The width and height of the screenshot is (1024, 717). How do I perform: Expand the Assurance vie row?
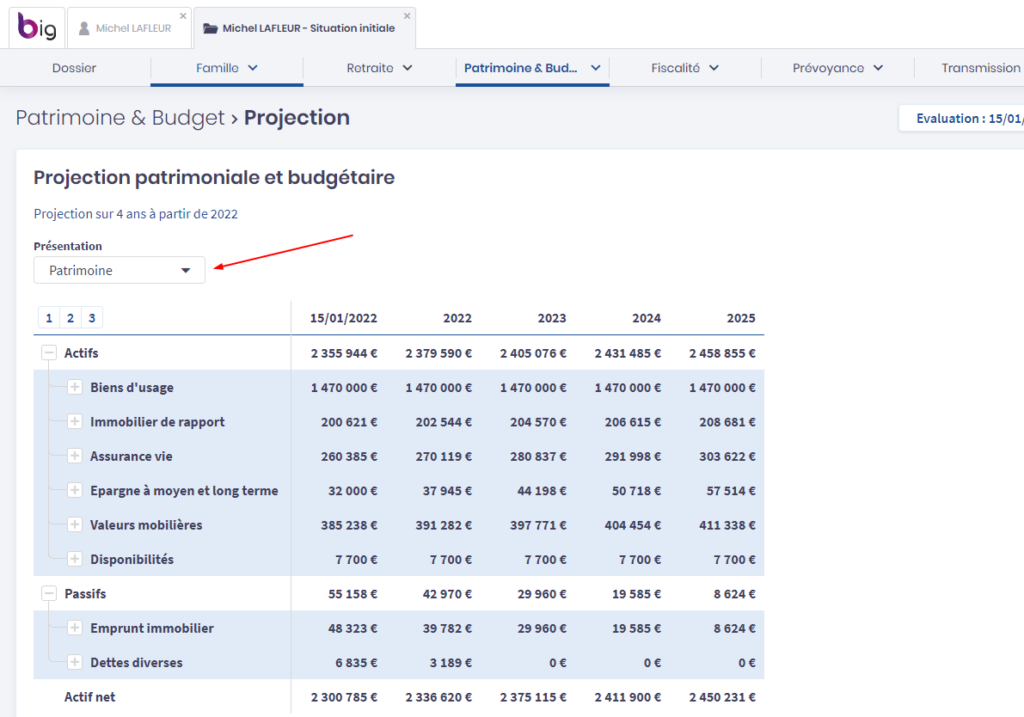pyautogui.click(x=74, y=456)
